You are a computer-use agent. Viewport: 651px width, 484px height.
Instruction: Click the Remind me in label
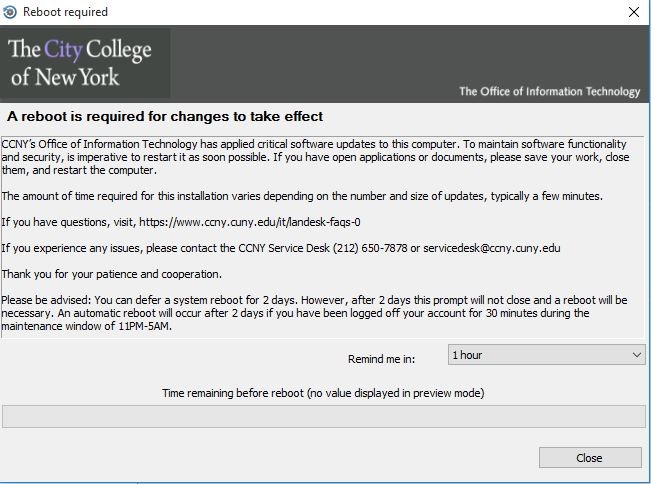tap(381, 359)
